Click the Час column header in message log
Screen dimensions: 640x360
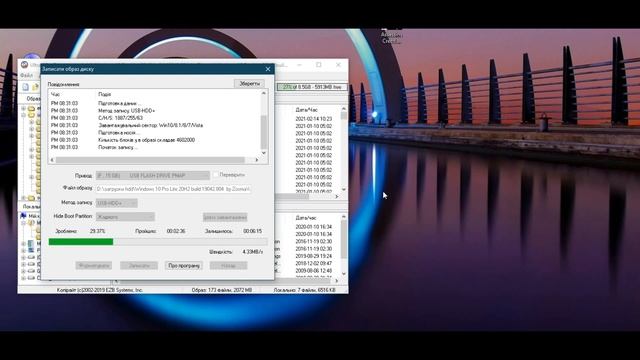coord(55,94)
